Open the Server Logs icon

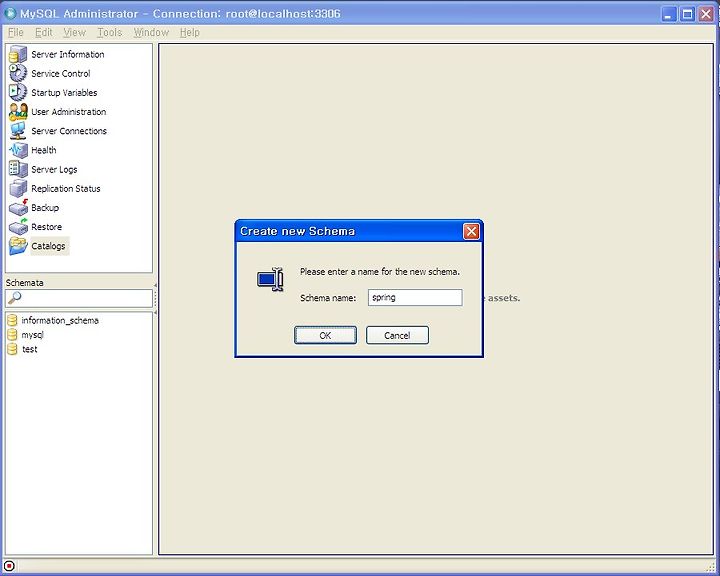tap(18, 169)
